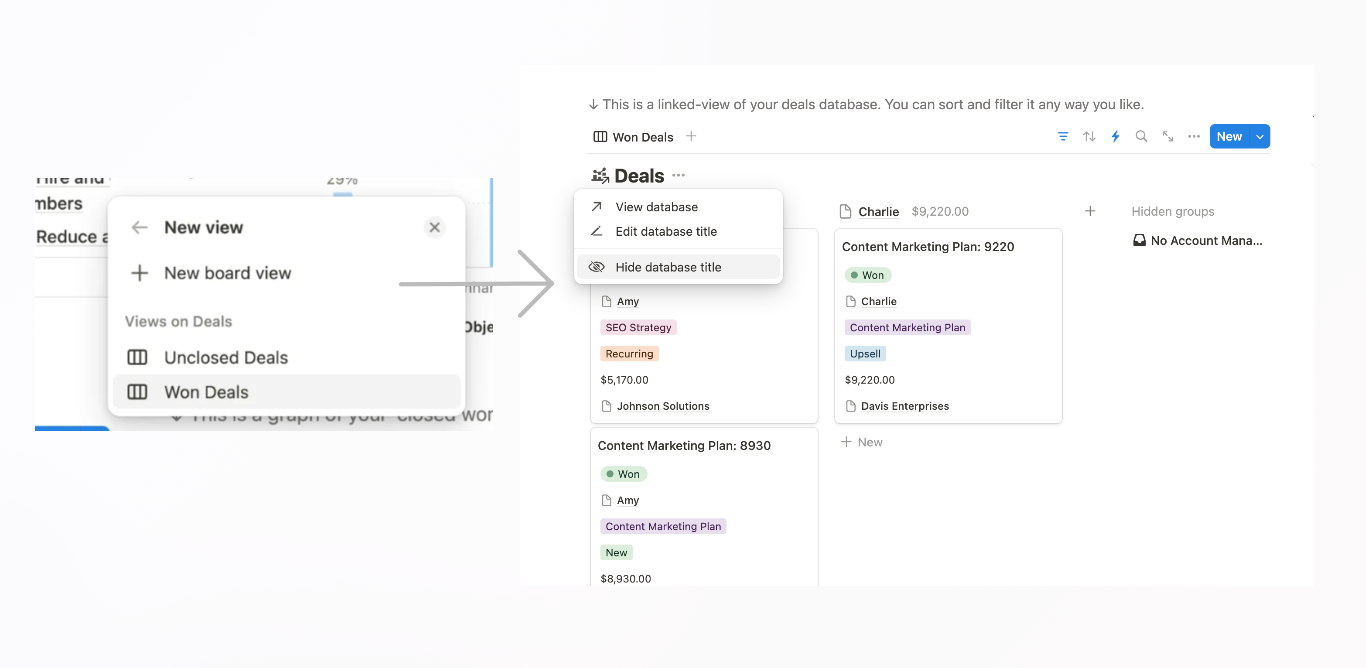Image resolution: width=1366 pixels, height=668 pixels.
Task: Click the $8,930.00 amount
Action: point(625,579)
